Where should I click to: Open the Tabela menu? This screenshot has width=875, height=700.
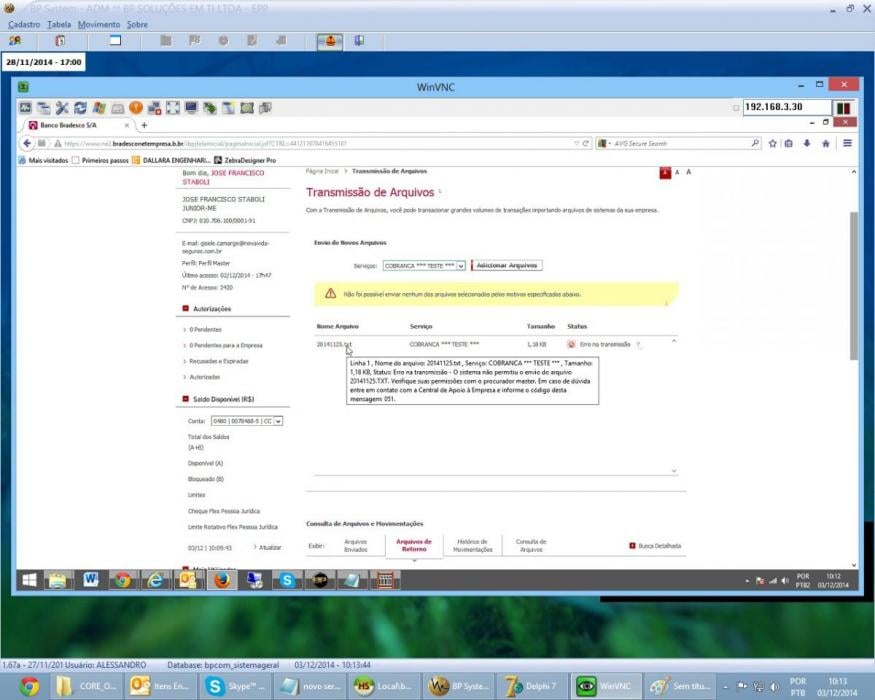pyautogui.click(x=59, y=25)
